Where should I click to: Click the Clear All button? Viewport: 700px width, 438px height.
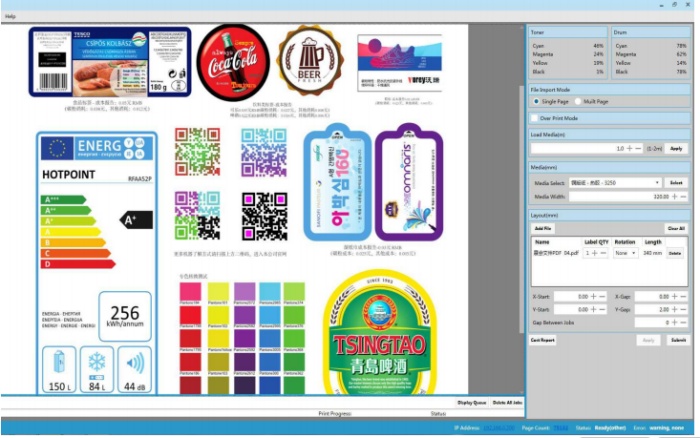point(676,228)
